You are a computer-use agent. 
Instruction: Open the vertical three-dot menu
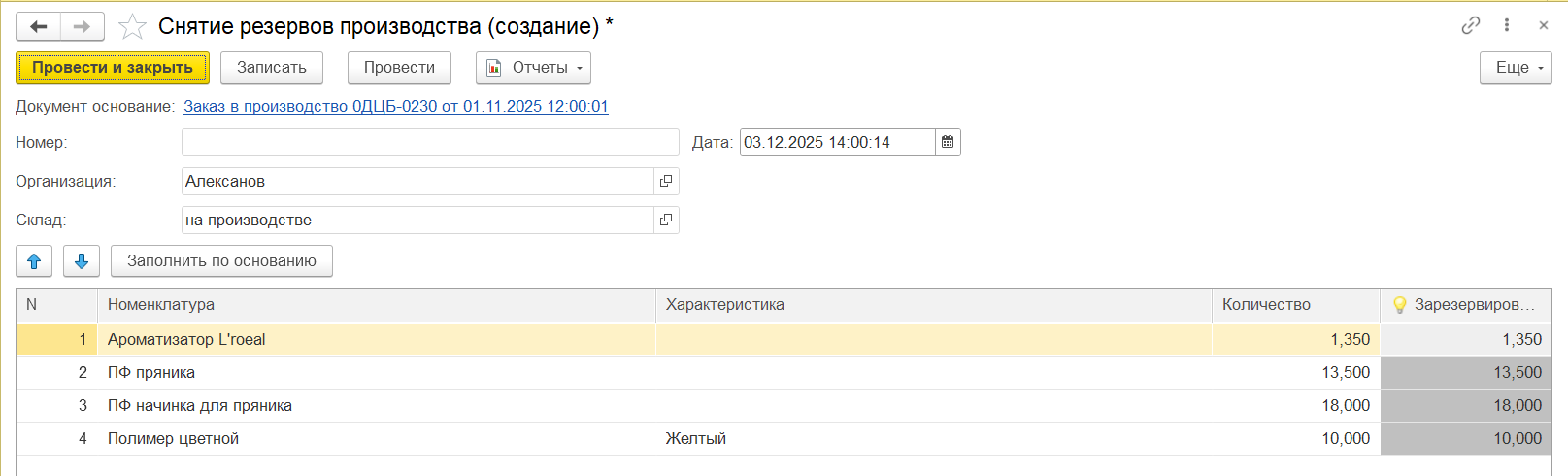coord(1506,26)
